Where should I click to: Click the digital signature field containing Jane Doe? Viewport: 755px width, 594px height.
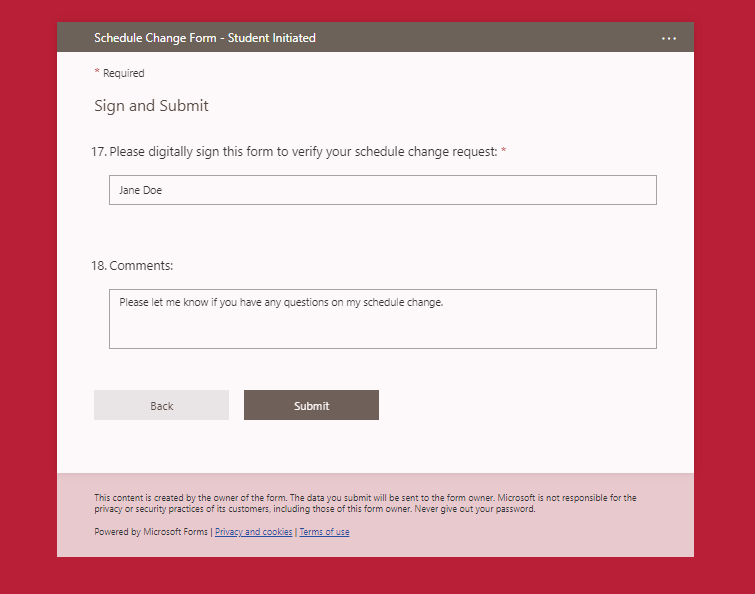[x=383, y=190]
